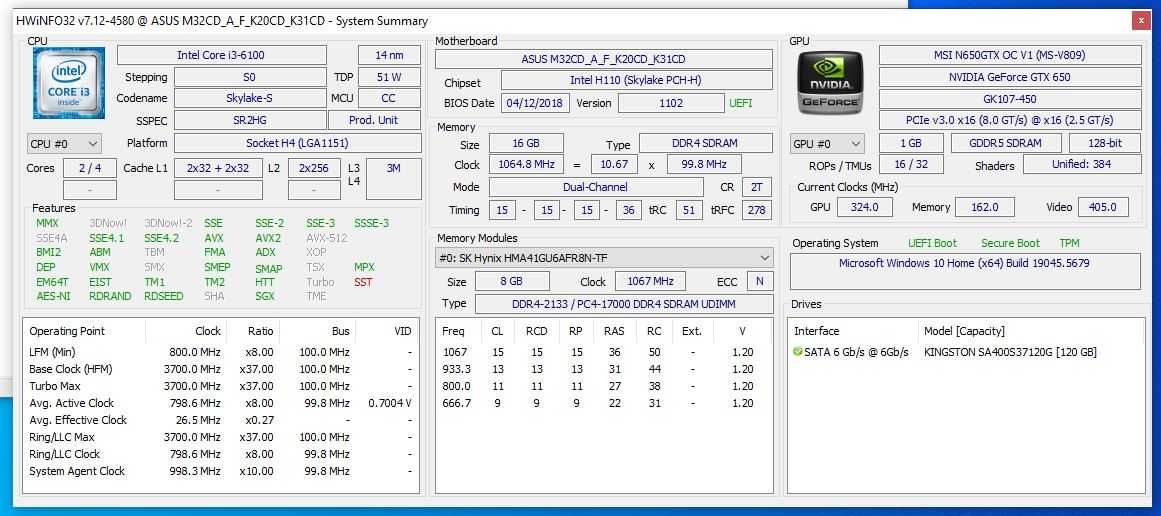Select the Avg. Effective Clock row

[221, 420]
